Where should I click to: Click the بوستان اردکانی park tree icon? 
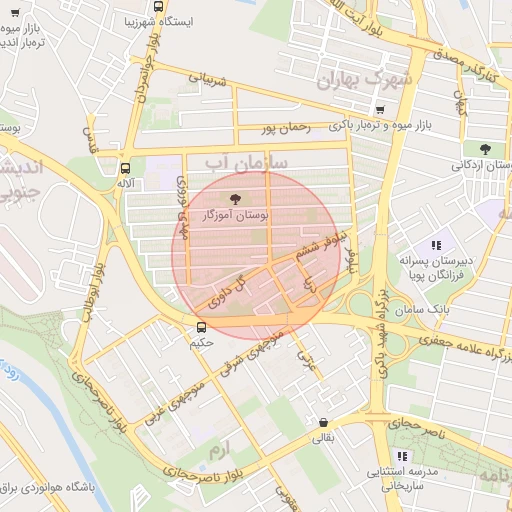(485, 149)
